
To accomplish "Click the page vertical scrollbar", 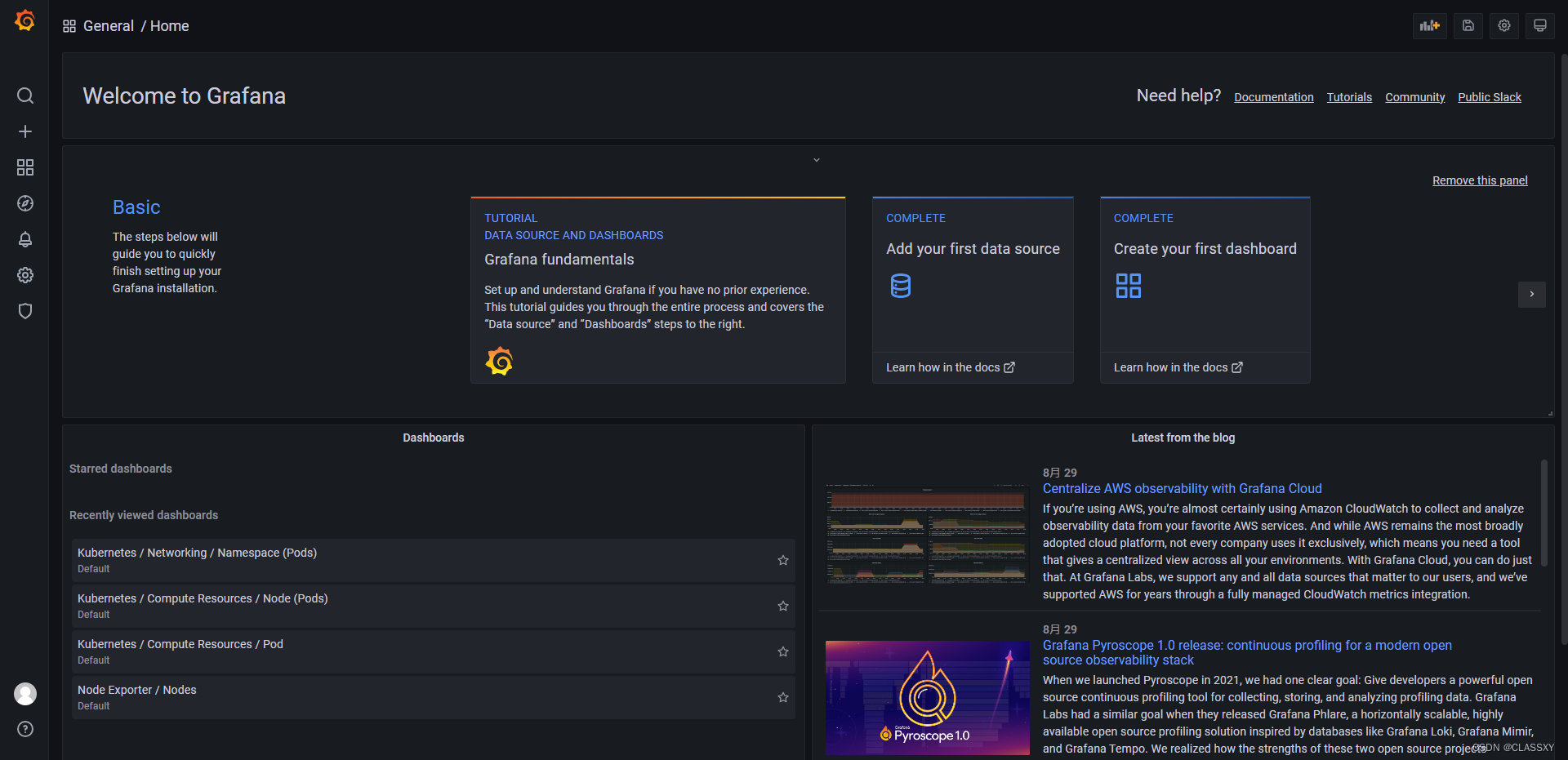I will tap(1564, 351).
